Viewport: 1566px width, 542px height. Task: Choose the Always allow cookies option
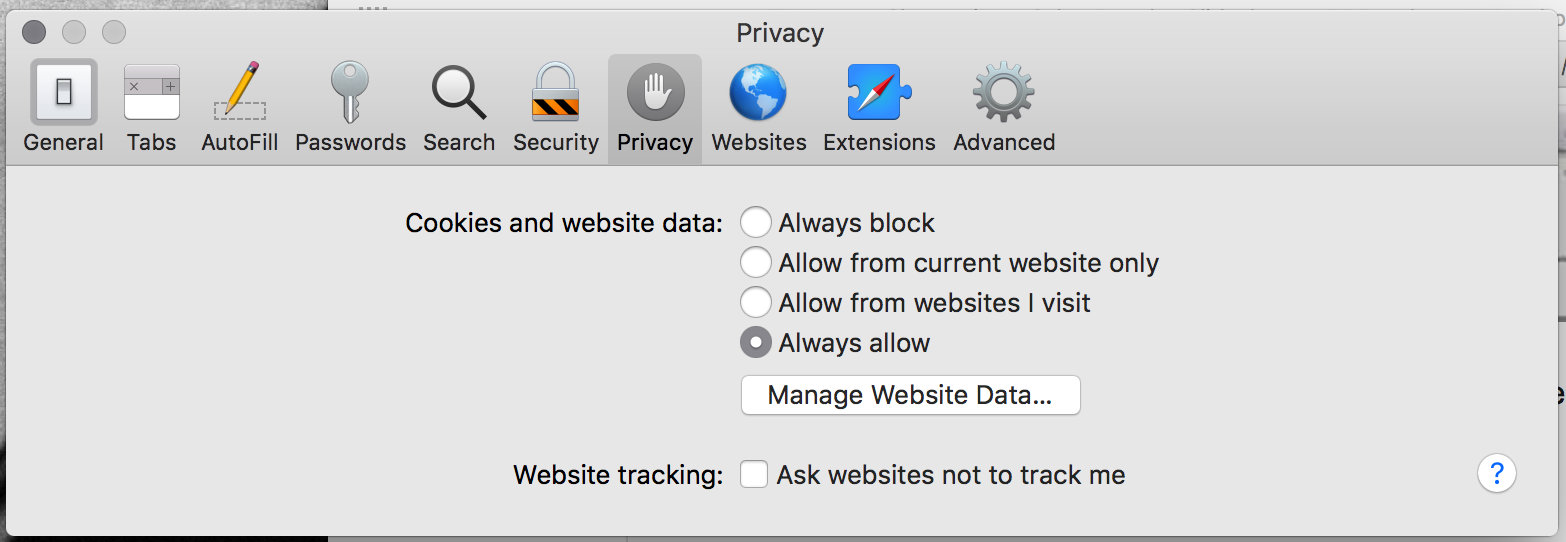[756, 343]
